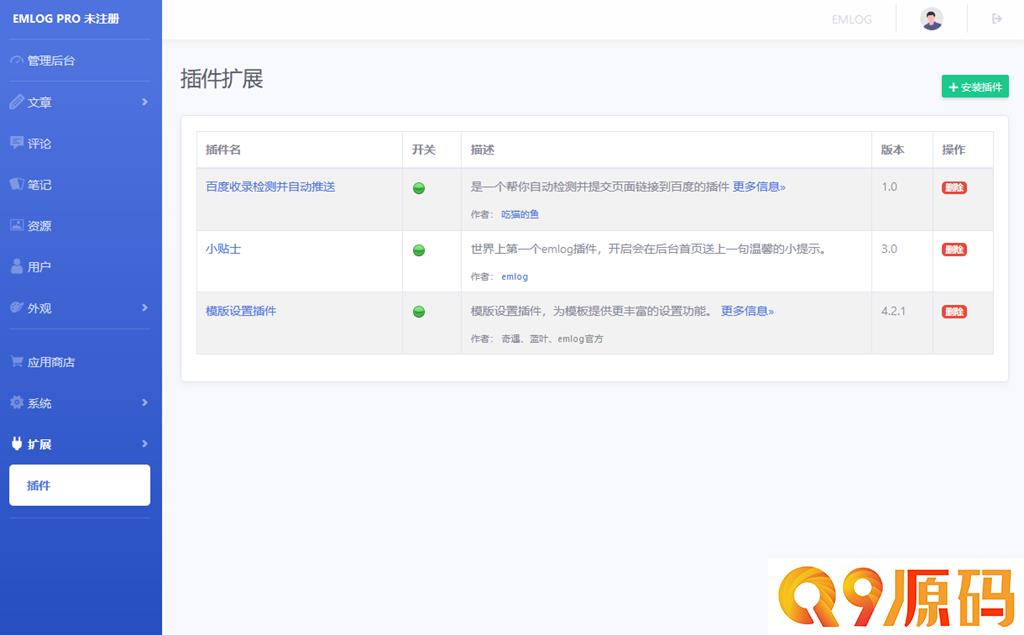Screen dimensions: 1024x635
Task: Click the logout icon in the header
Action: point(997,19)
